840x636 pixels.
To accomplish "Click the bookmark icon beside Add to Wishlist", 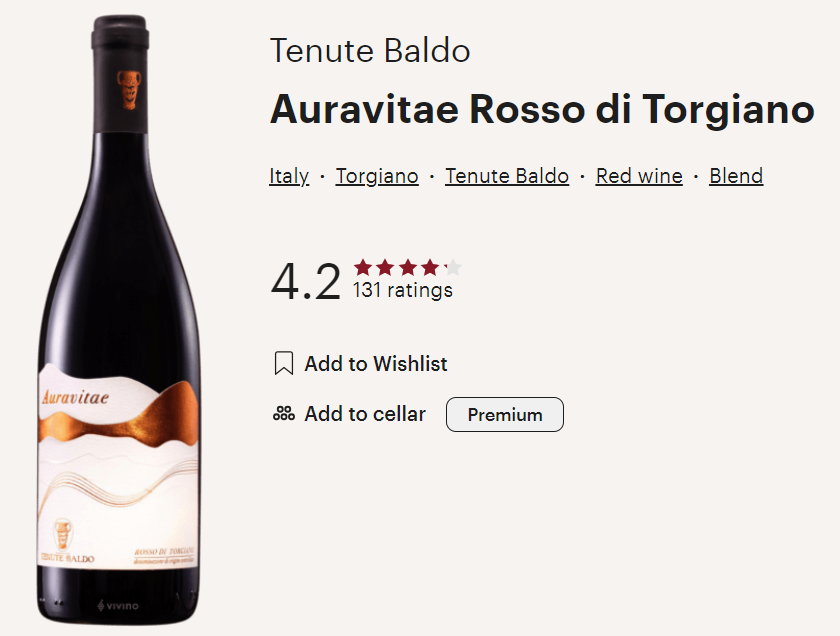I will 284,364.
